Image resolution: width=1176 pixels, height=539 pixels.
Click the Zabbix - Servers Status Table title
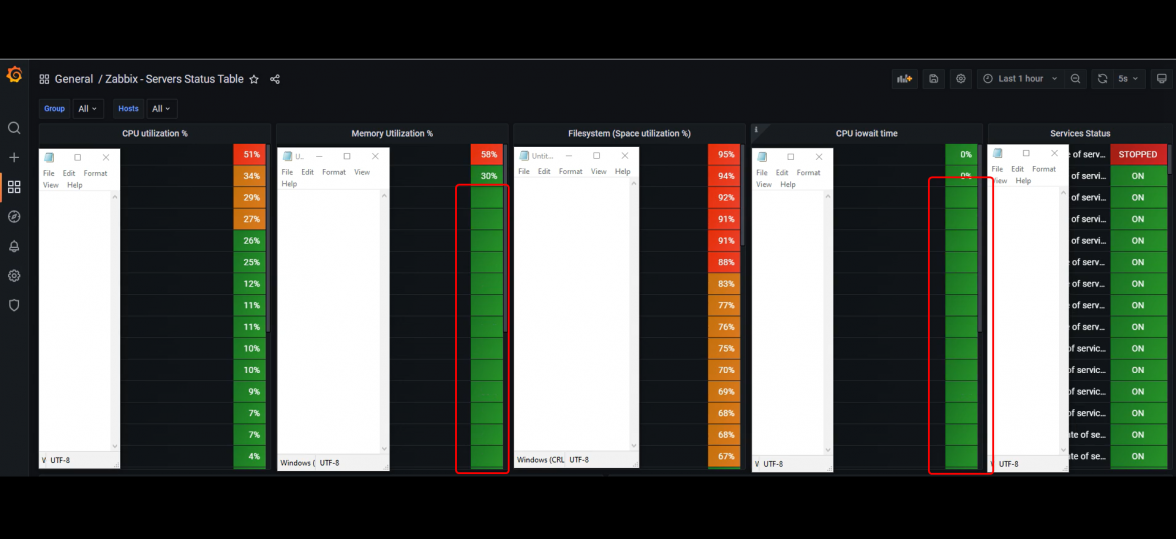(174, 79)
